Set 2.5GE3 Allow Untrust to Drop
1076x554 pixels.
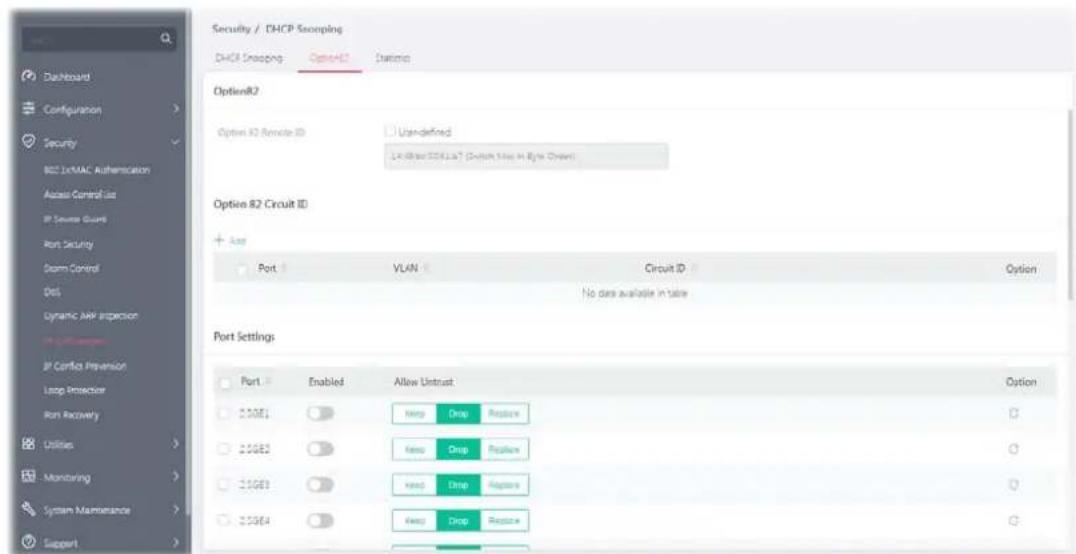(x=458, y=484)
